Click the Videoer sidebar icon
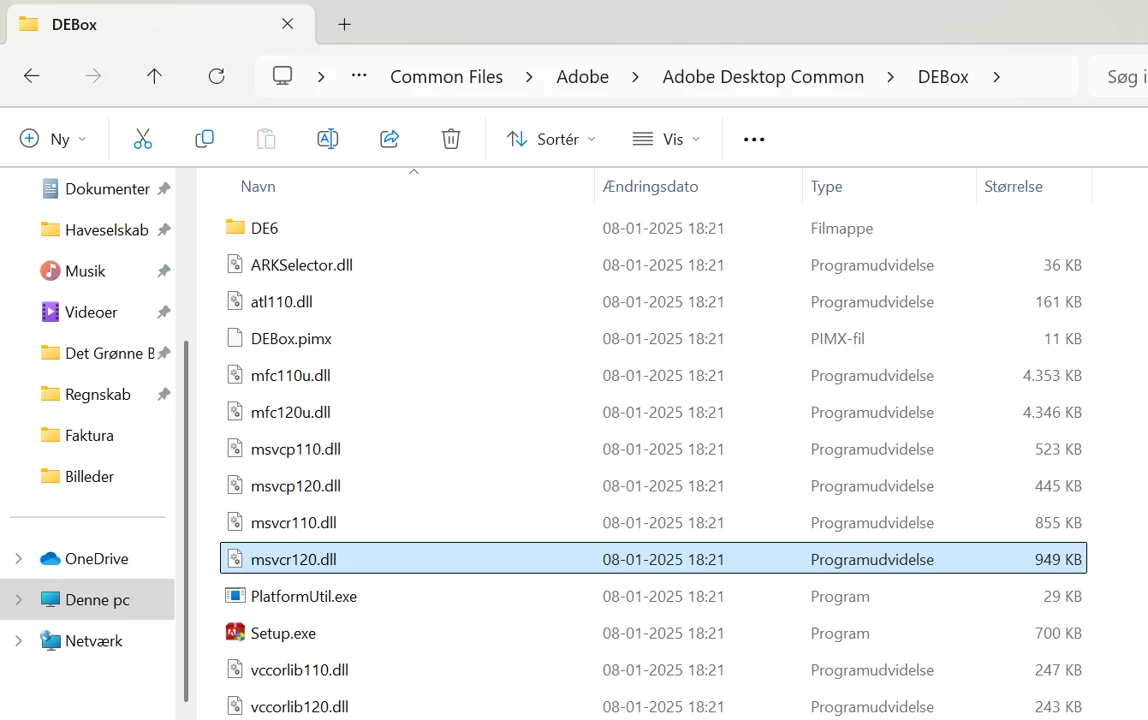This screenshot has width=1148, height=720. point(50,311)
